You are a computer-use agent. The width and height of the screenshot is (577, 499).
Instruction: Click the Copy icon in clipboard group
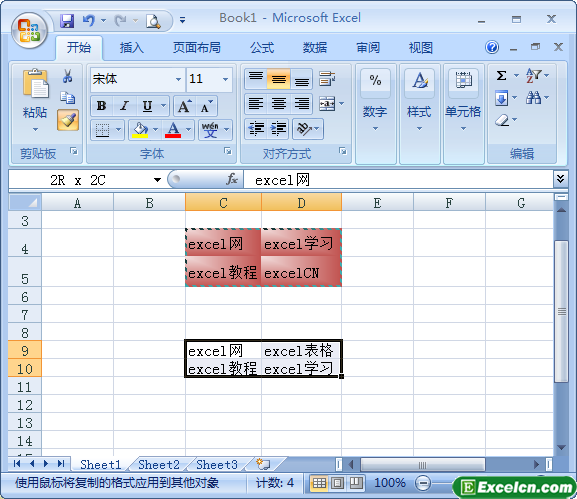(68, 98)
